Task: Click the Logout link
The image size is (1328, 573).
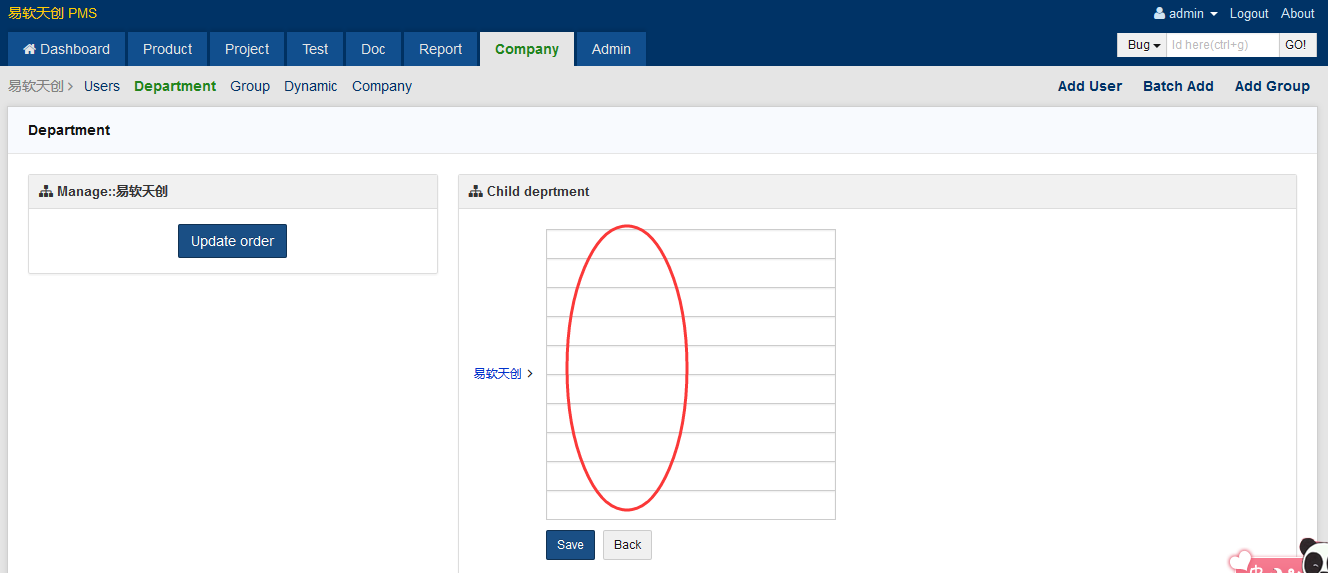Action: (x=1249, y=14)
